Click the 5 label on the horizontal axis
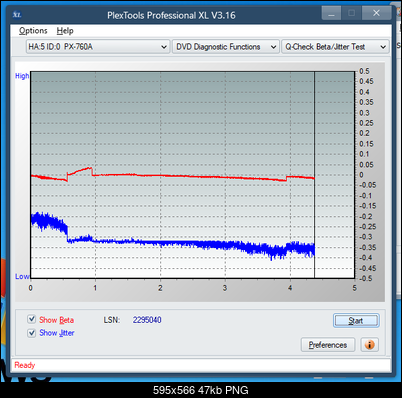The height and width of the screenshot is (398, 402). (x=354, y=288)
